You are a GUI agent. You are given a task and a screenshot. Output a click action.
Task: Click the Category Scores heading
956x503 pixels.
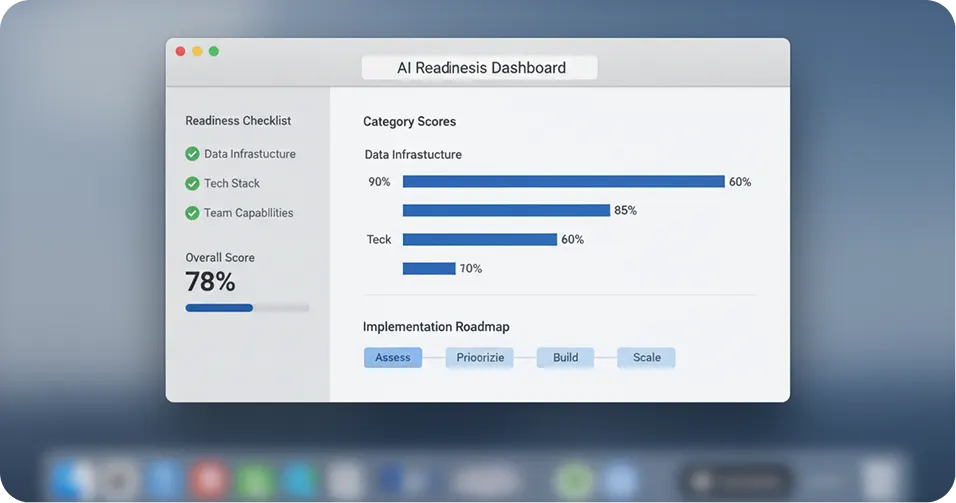(409, 121)
